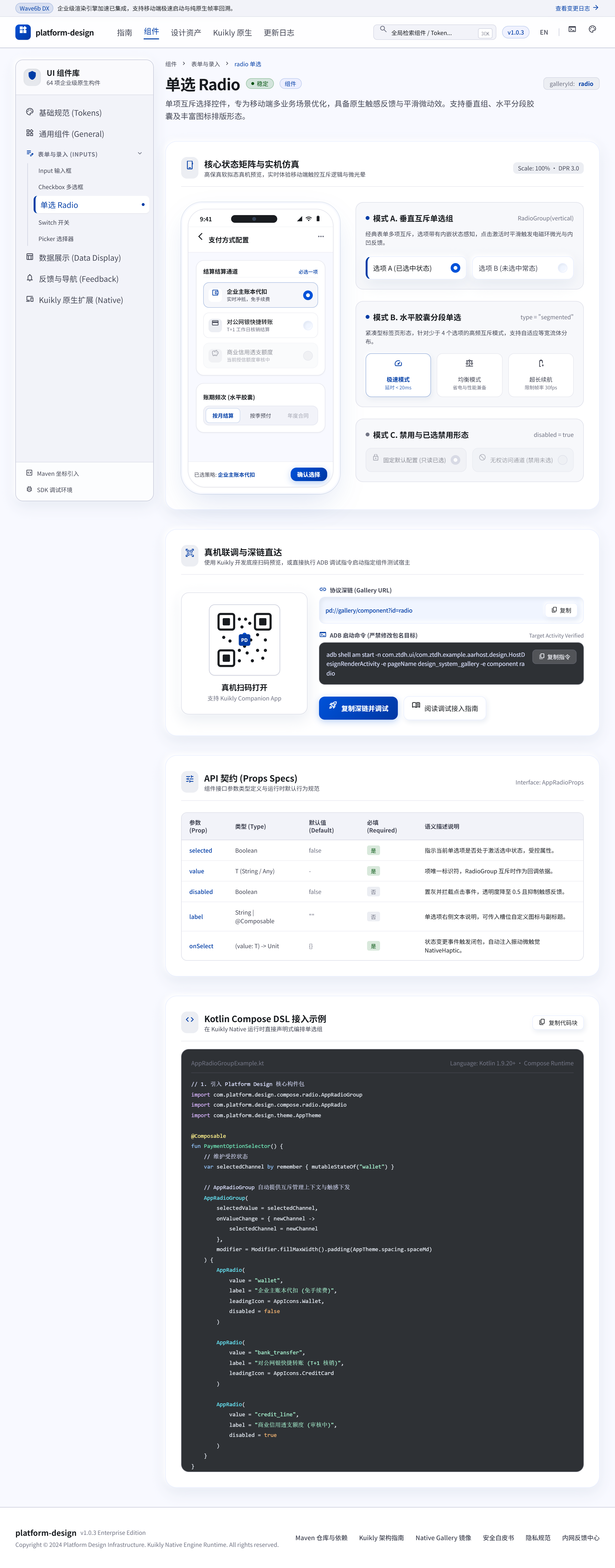Open the v1.0.3 version selector

tap(516, 32)
